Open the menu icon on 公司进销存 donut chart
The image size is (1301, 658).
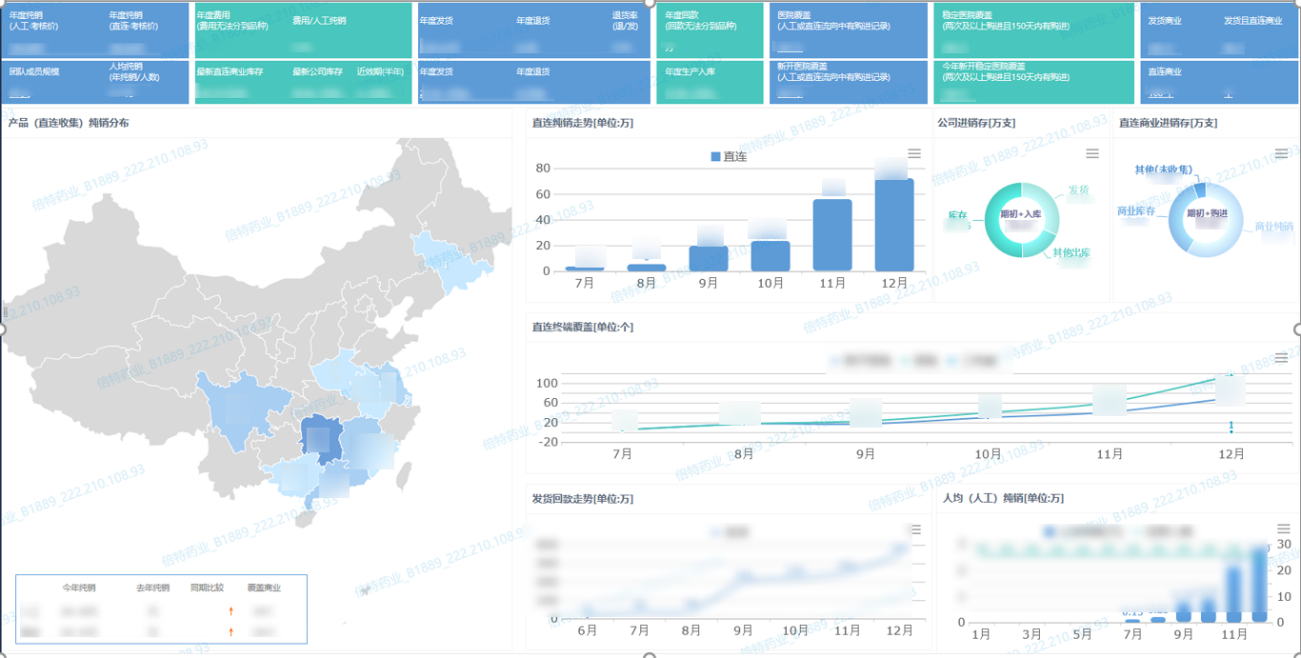[x=1094, y=155]
